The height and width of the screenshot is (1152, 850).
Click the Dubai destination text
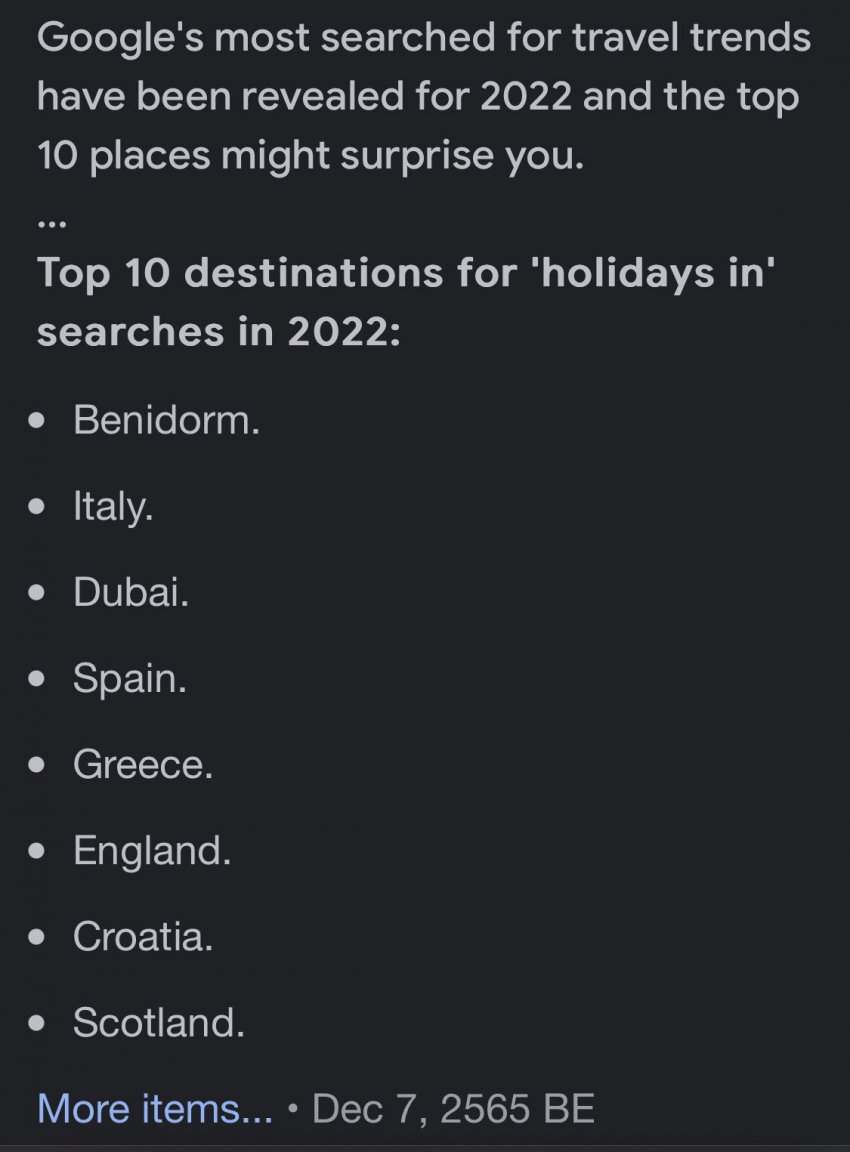[131, 592]
